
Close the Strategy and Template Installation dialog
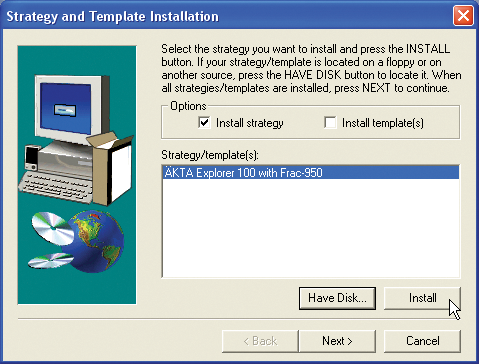click(x=463, y=15)
